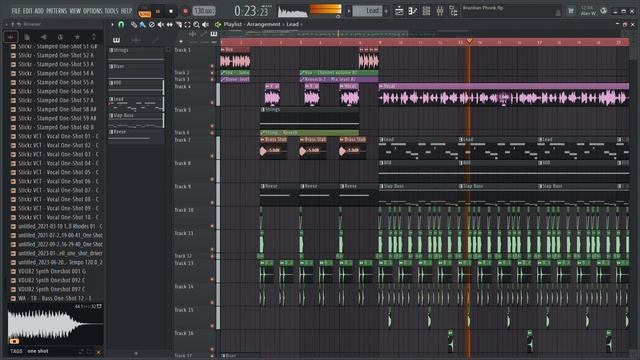640x360 pixels.
Task: Select the Browser All tab icon
Action: pyautogui.click(x=11, y=37)
